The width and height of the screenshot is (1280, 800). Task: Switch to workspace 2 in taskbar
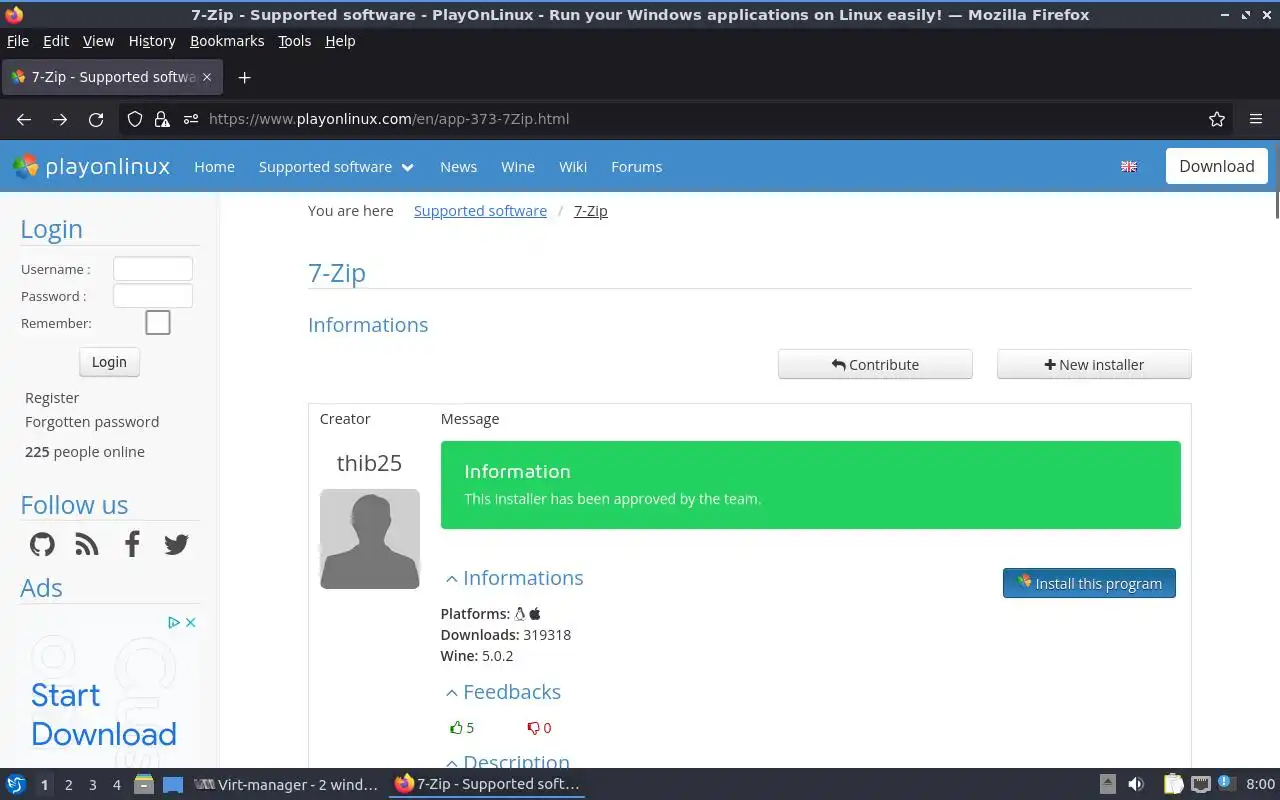click(x=68, y=785)
